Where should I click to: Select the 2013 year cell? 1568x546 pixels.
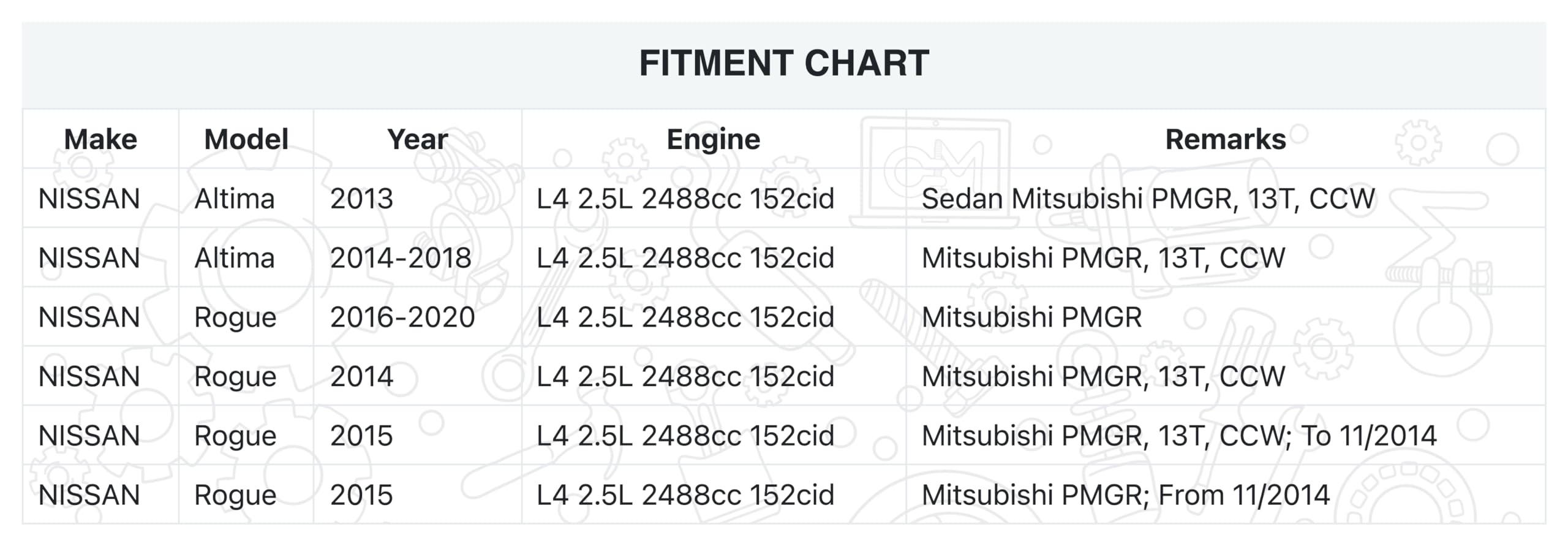[361, 199]
